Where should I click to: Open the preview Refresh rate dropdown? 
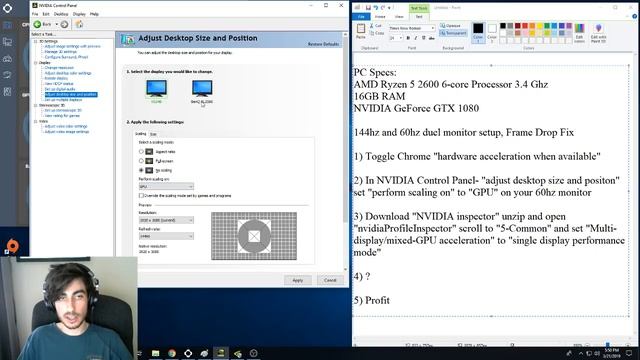point(166,236)
